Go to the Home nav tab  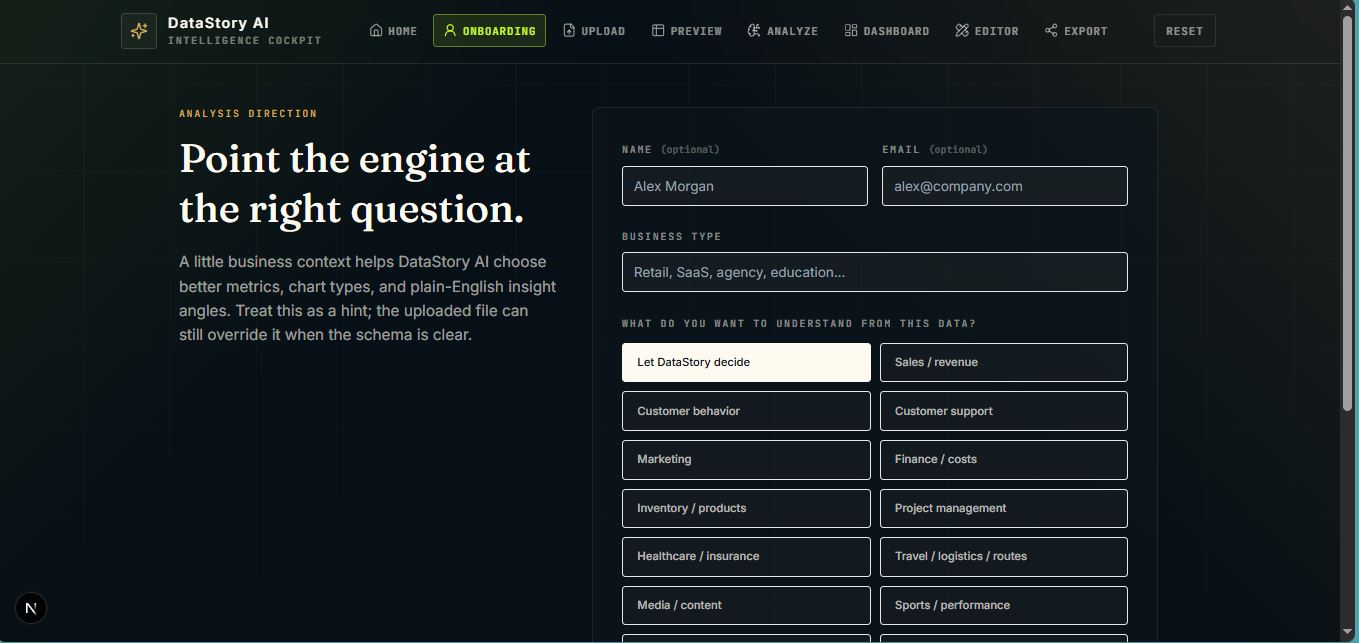[x=393, y=31]
